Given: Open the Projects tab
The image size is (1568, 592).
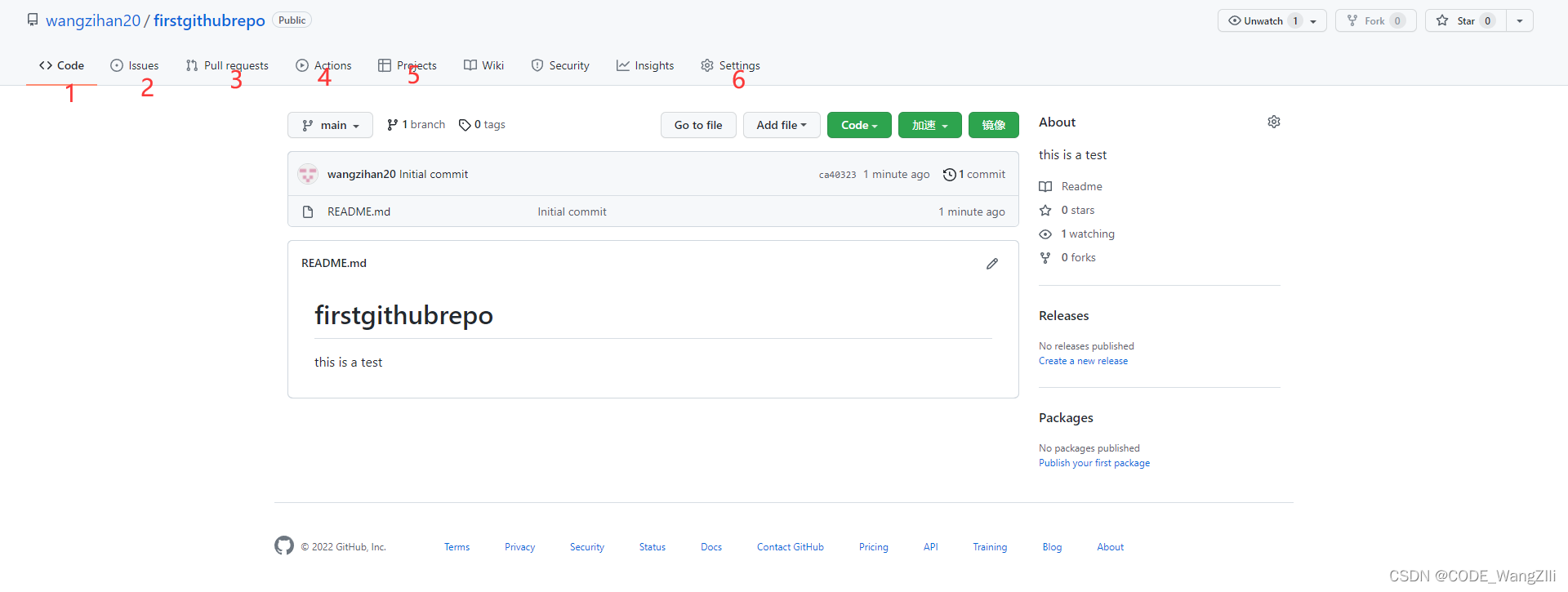Looking at the screenshot, I should (x=408, y=65).
